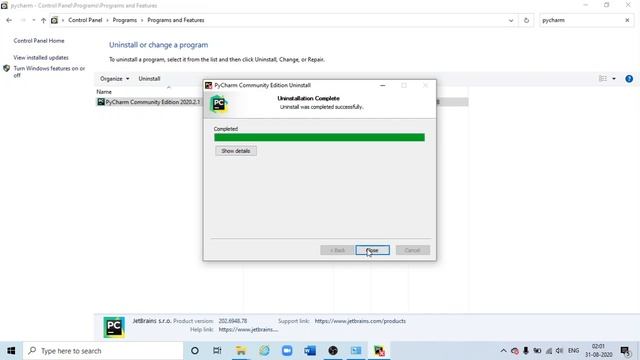The image size is (640, 360).
Task: Go up one level with the up arrow
Action: tap(43, 20)
